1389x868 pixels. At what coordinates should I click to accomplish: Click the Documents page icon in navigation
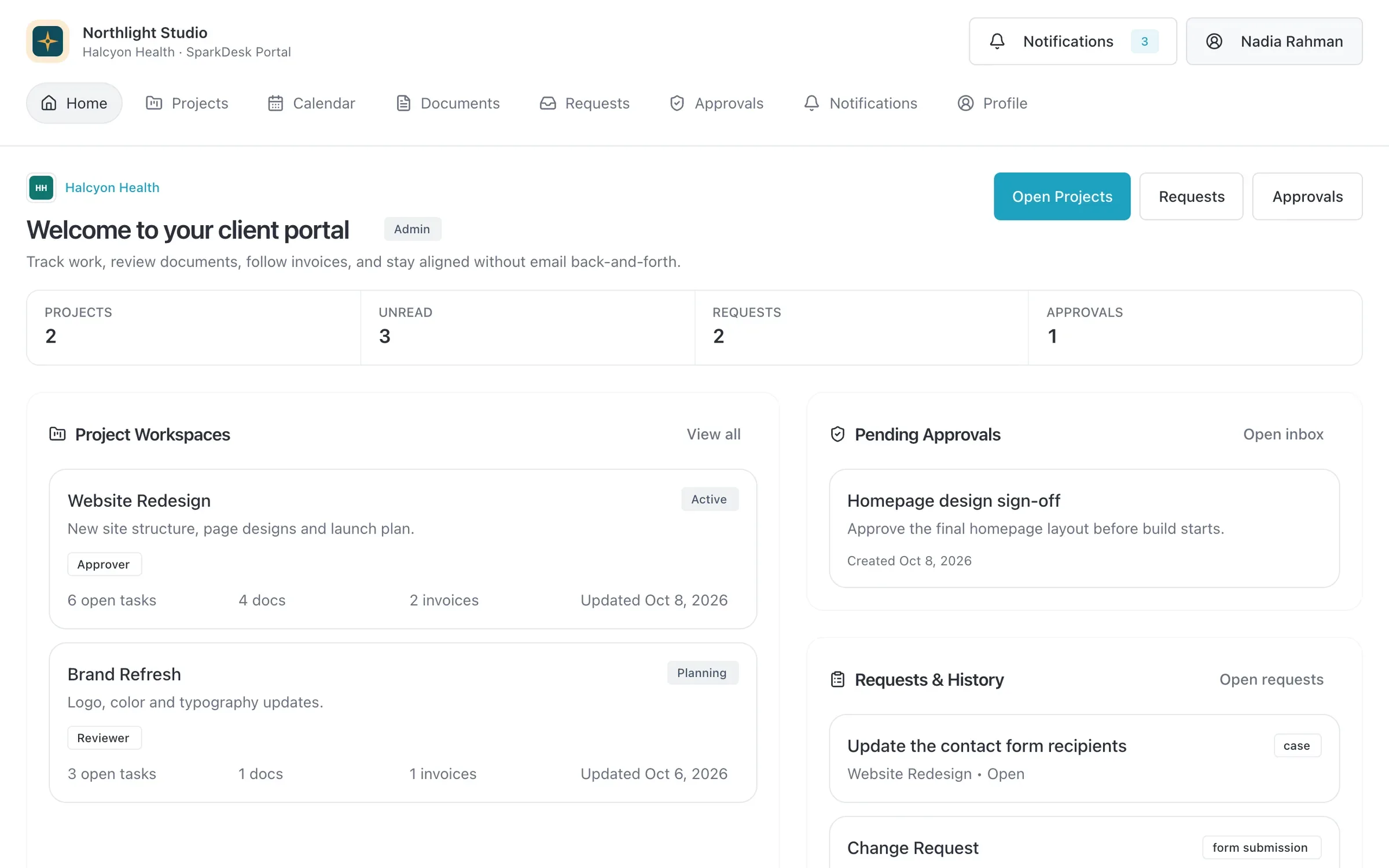tap(403, 103)
